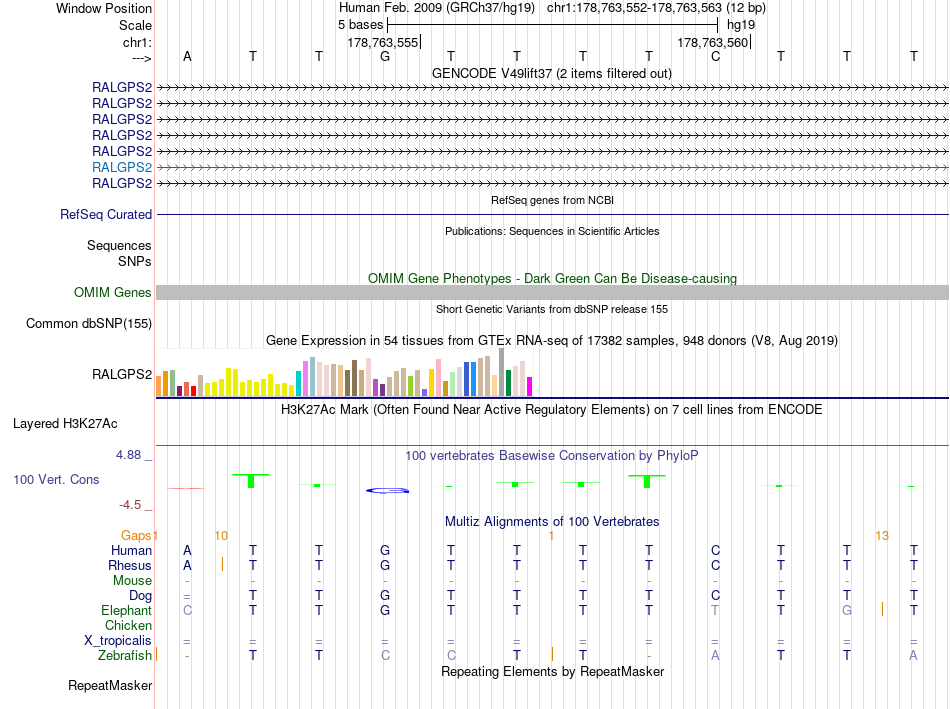Select the Human alignment row label
Image resolution: width=950 pixels, height=709 pixels.
[131, 550]
